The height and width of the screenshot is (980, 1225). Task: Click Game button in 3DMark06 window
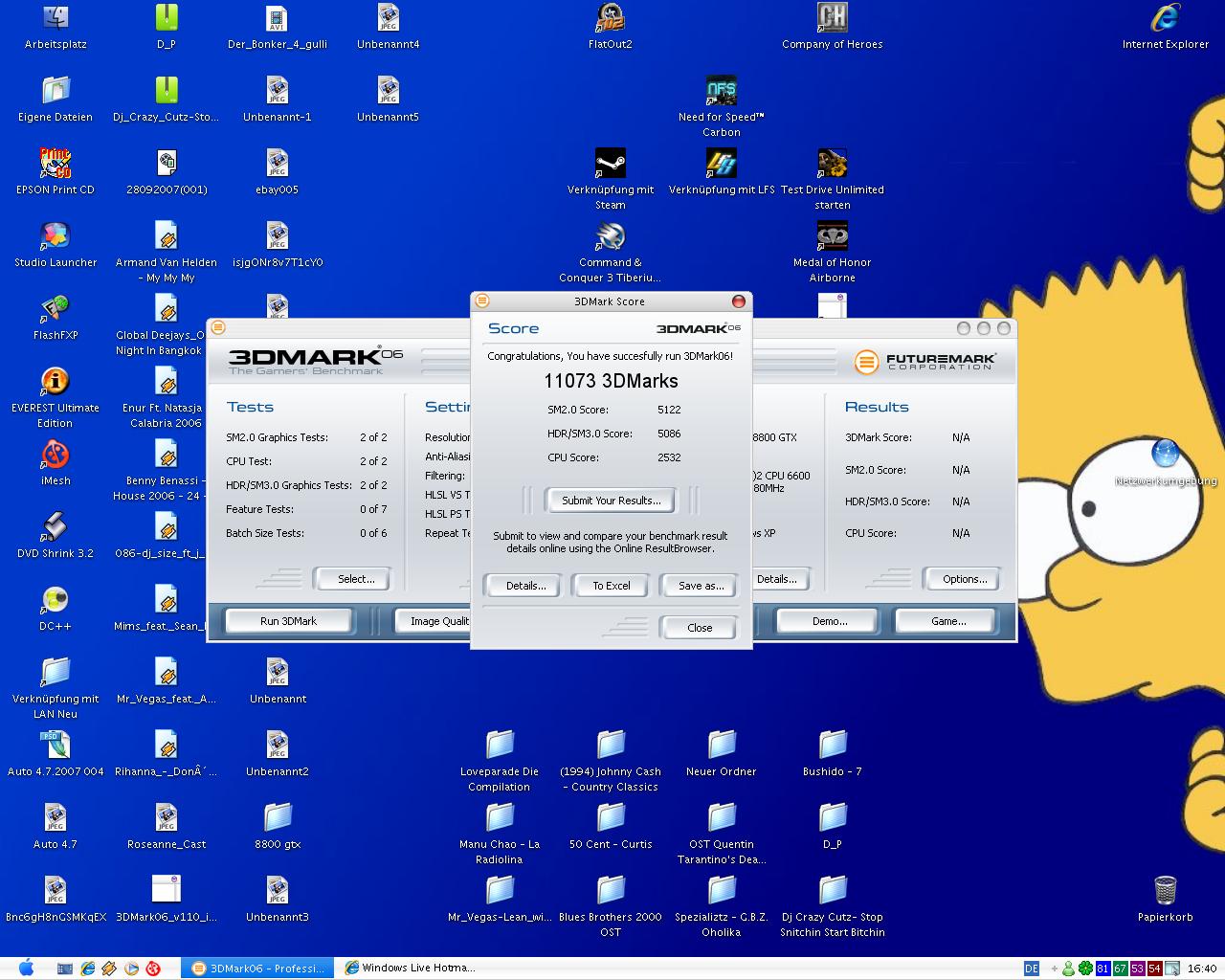(x=948, y=621)
